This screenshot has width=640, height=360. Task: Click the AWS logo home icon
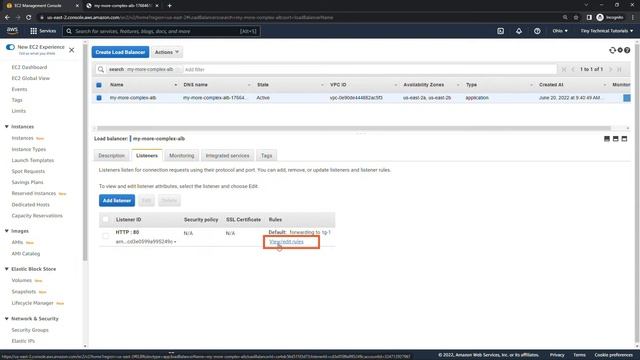tap(12, 31)
